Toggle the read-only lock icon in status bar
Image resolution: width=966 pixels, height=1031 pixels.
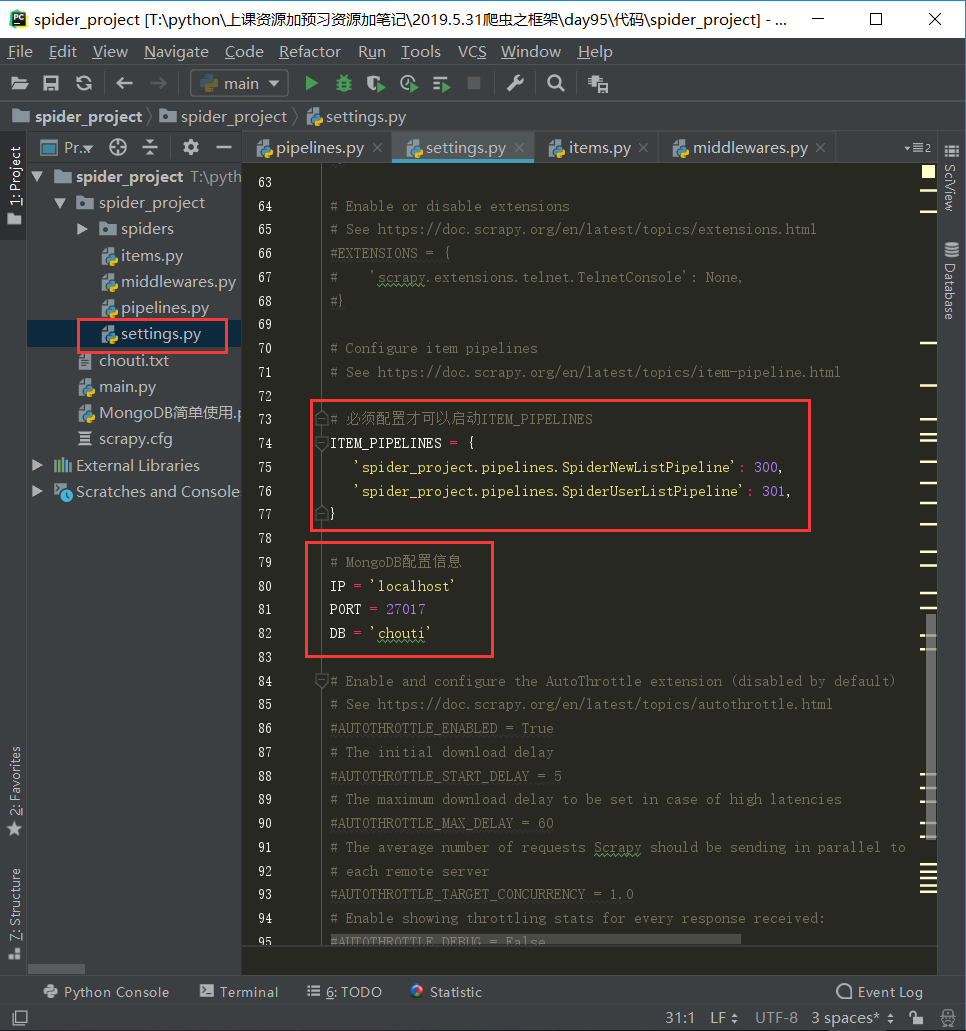[x=917, y=1018]
